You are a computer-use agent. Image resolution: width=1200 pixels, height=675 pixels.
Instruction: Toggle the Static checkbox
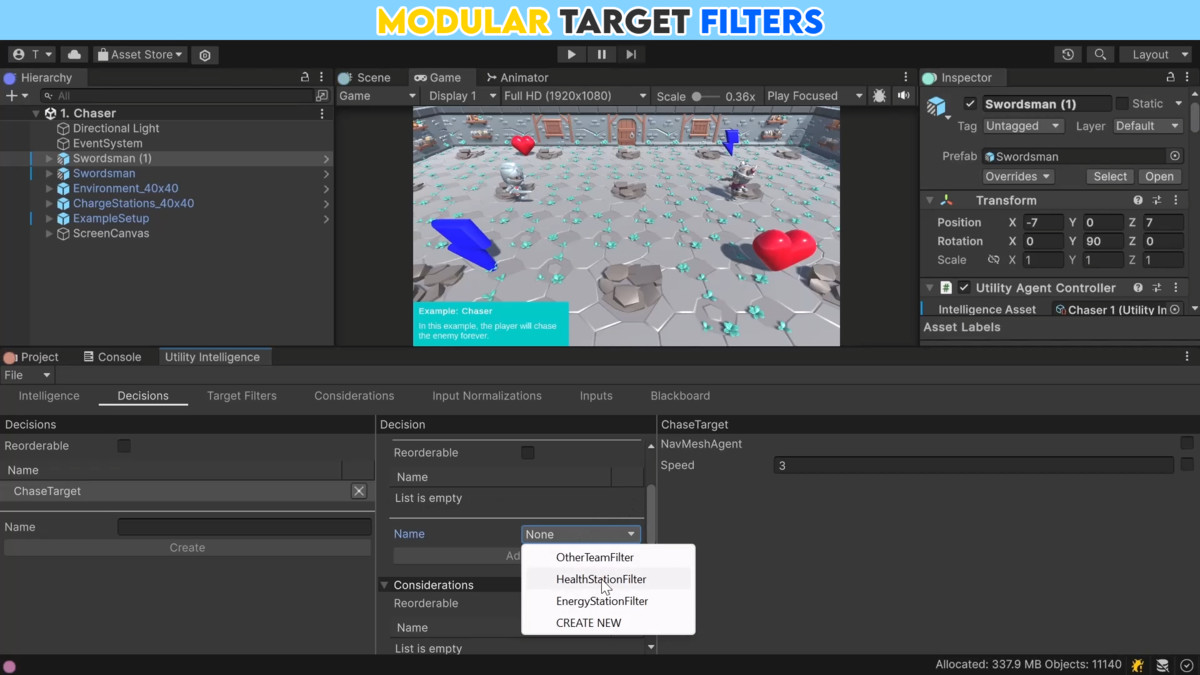coord(1122,104)
